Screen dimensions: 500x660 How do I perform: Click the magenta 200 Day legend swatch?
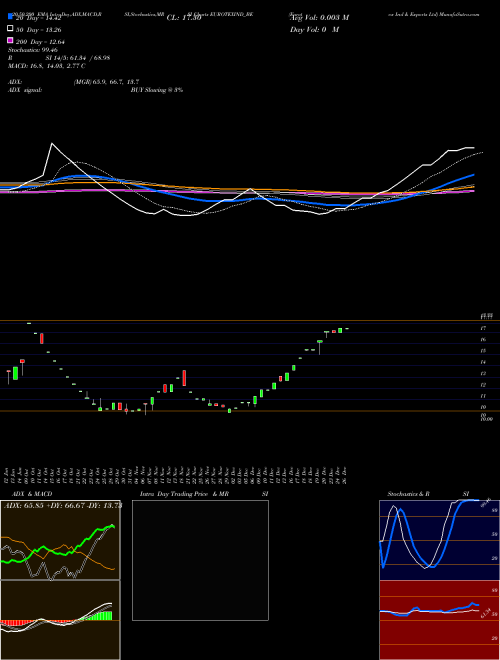(11, 41)
